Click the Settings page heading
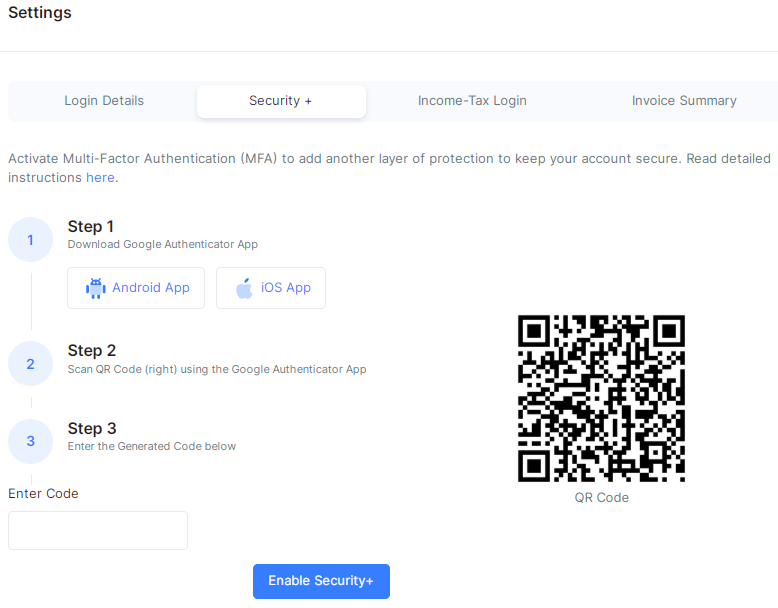The image size is (778, 608). [40, 12]
